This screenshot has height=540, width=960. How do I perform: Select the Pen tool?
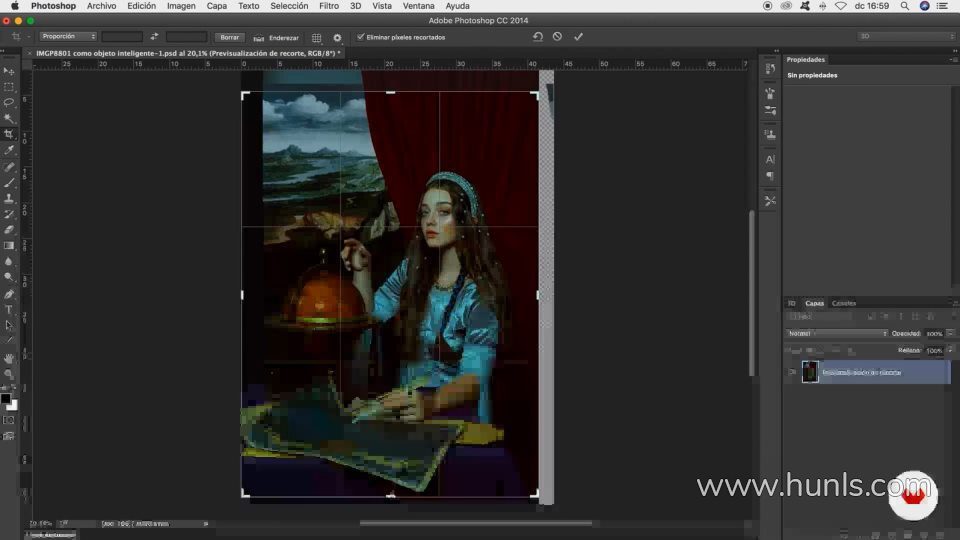(9, 294)
